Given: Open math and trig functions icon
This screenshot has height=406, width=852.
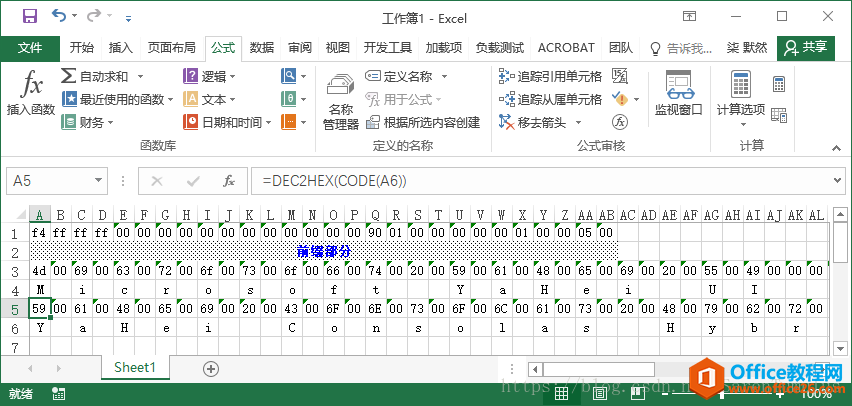Looking at the screenshot, I should coord(294,99).
